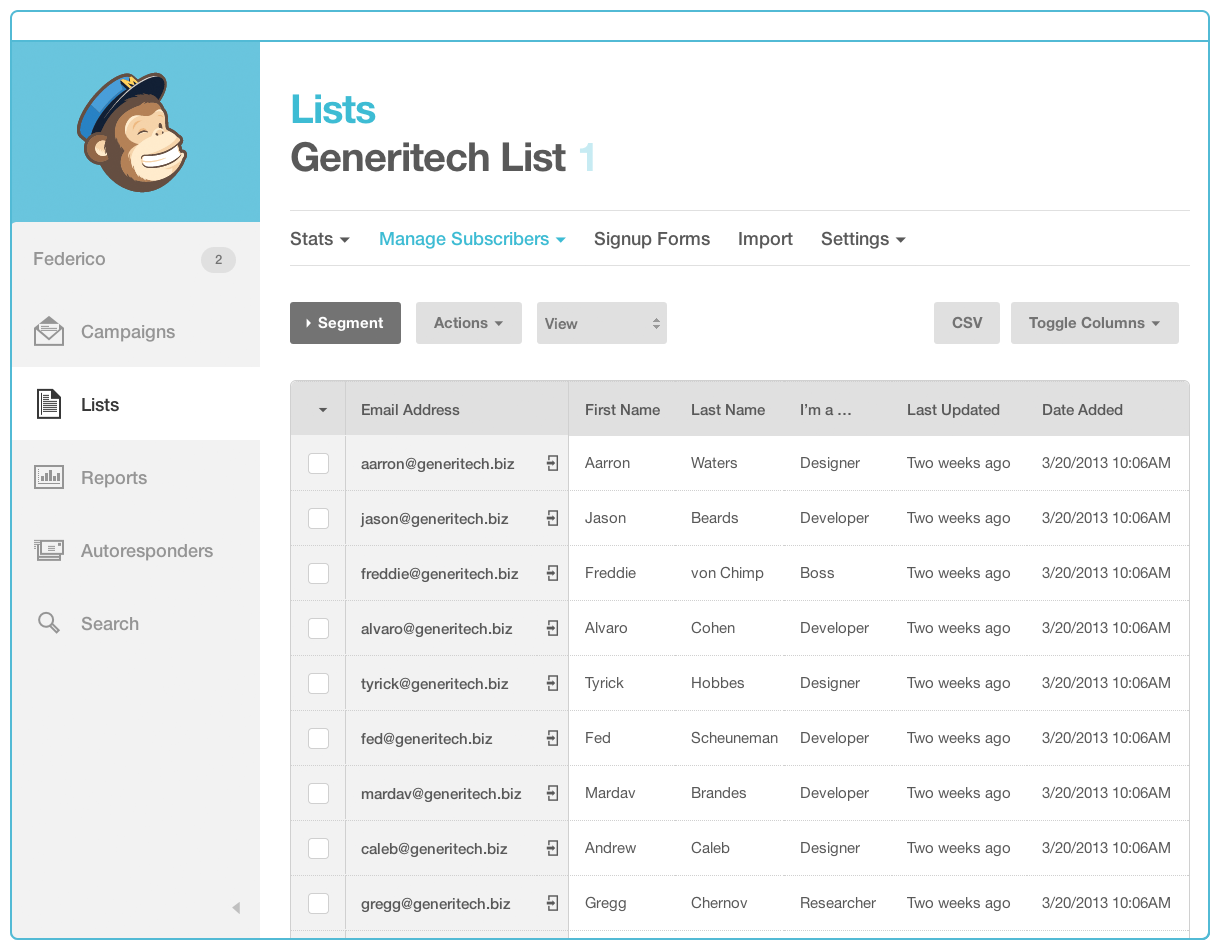Click the "Researcher" role cell
Image resolution: width=1220 pixels, height=950 pixels.
pos(838,903)
